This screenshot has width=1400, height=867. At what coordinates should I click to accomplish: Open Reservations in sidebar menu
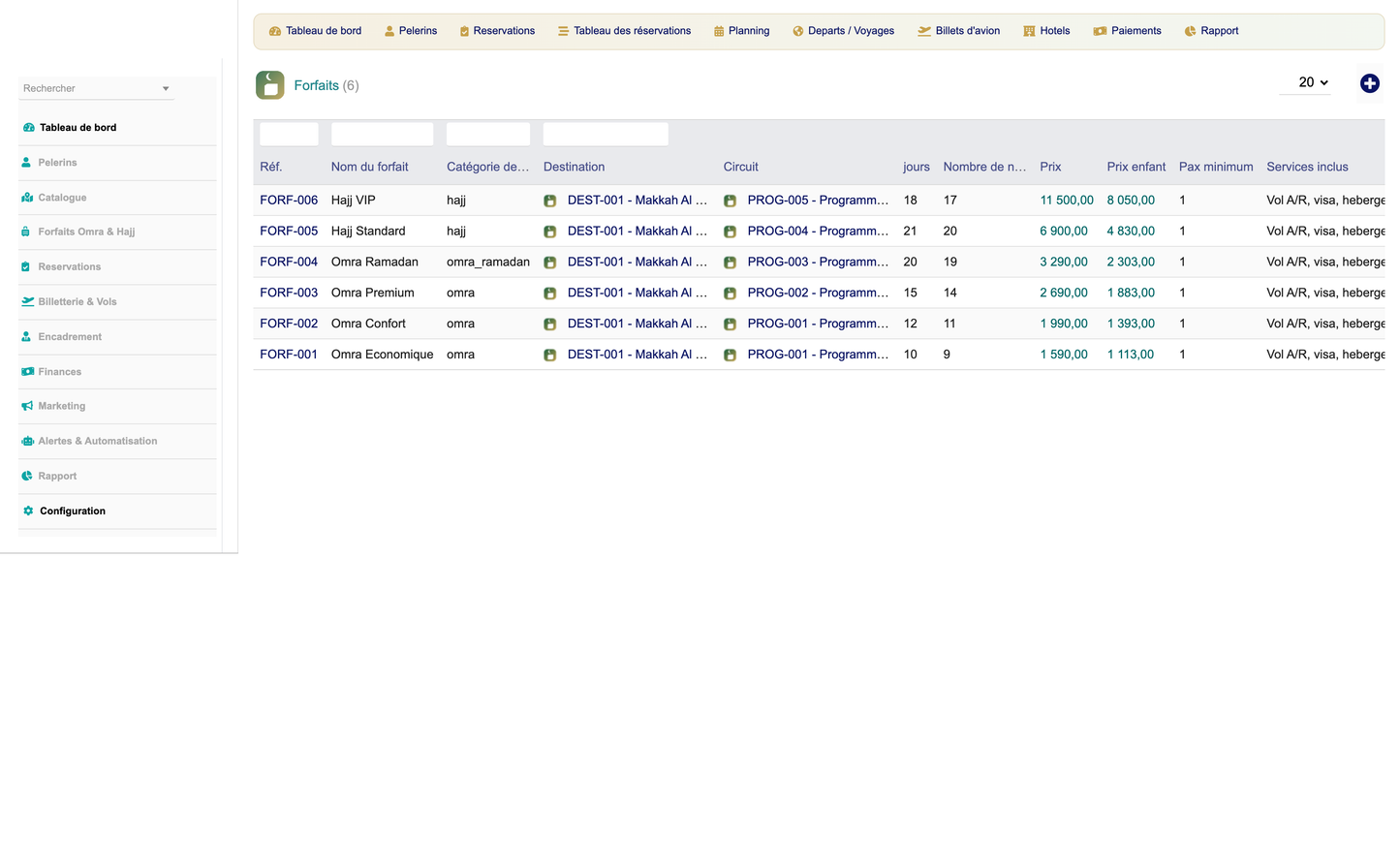(69, 266)
